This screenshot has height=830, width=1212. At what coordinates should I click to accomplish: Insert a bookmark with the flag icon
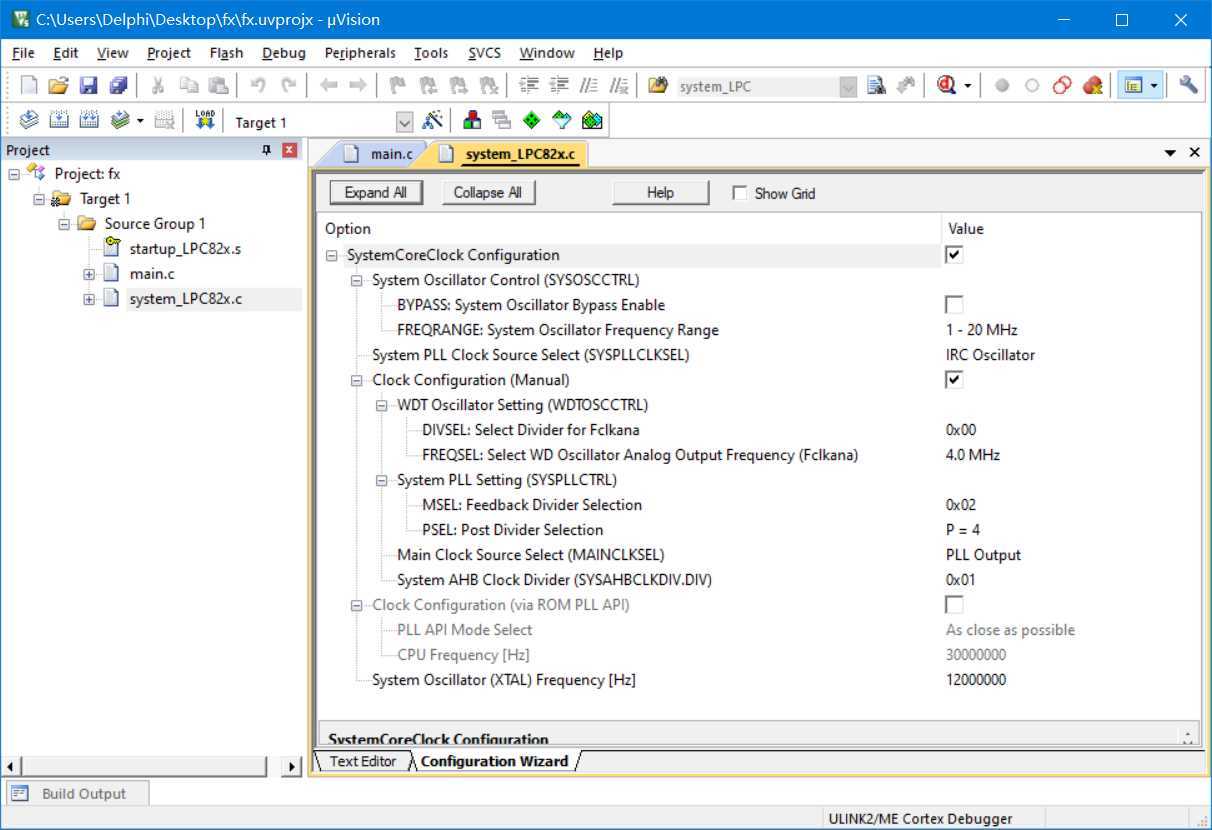tap(397, 86)
